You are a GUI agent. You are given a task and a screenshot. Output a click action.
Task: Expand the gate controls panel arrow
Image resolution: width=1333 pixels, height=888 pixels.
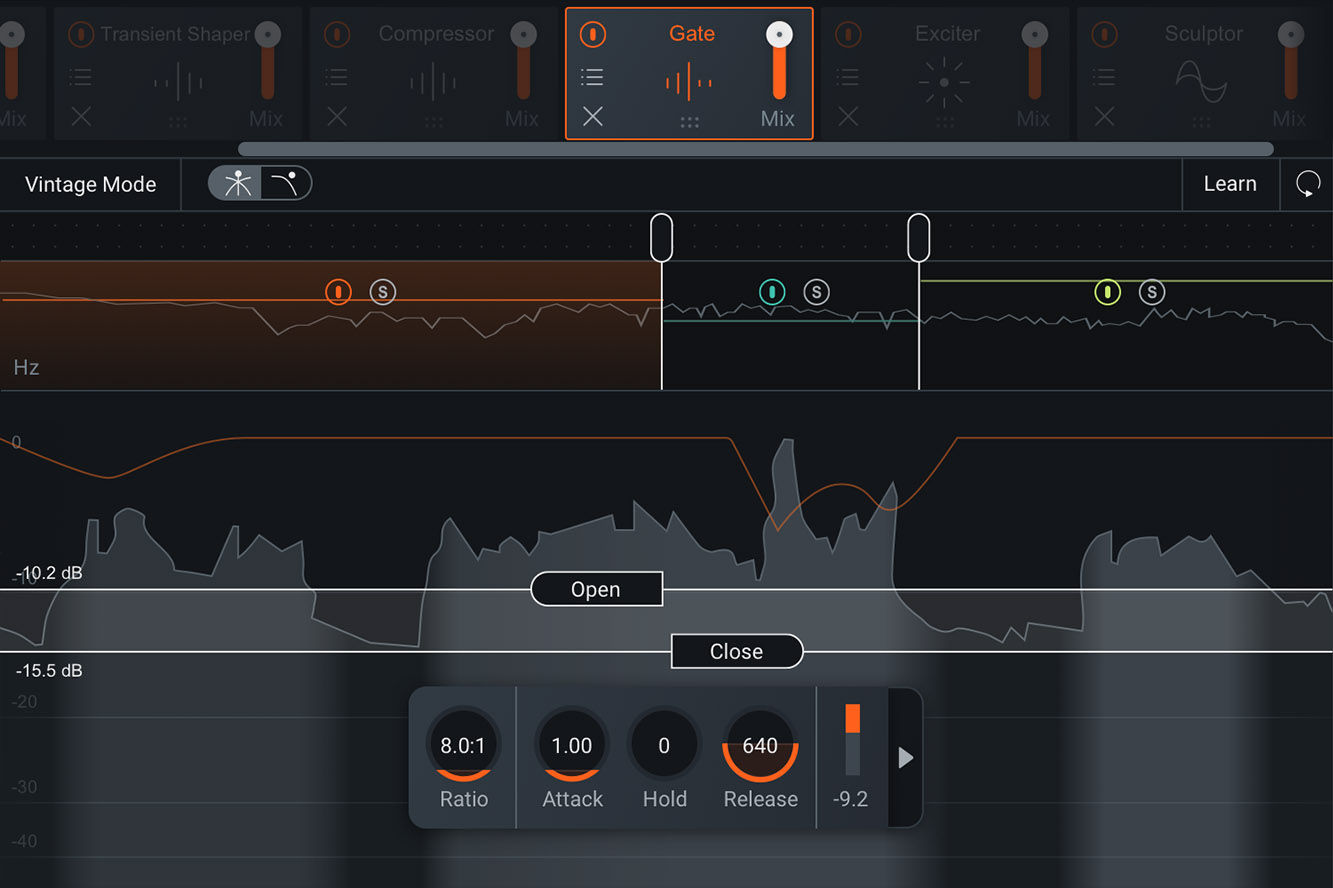pos(905,758)
